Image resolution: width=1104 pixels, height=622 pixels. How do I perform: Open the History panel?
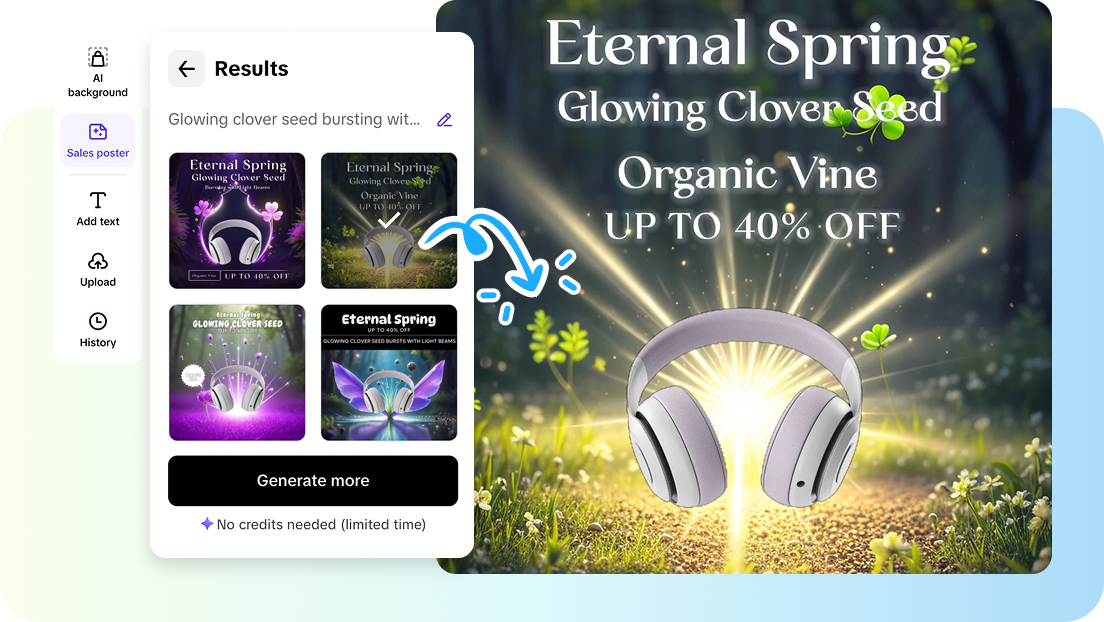click(98, 330)
